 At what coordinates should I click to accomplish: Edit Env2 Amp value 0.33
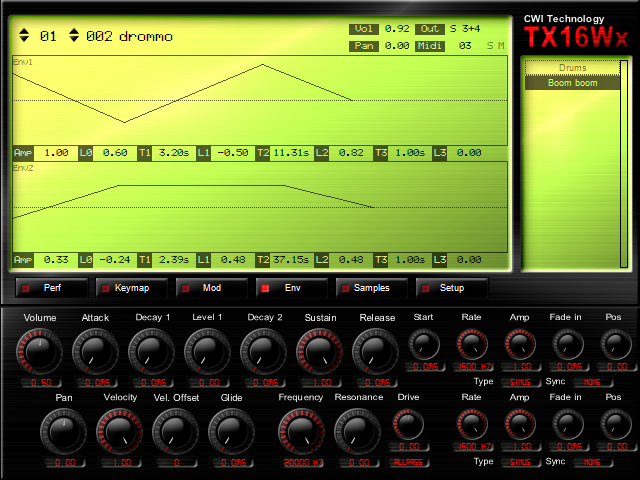coord(56,260)
